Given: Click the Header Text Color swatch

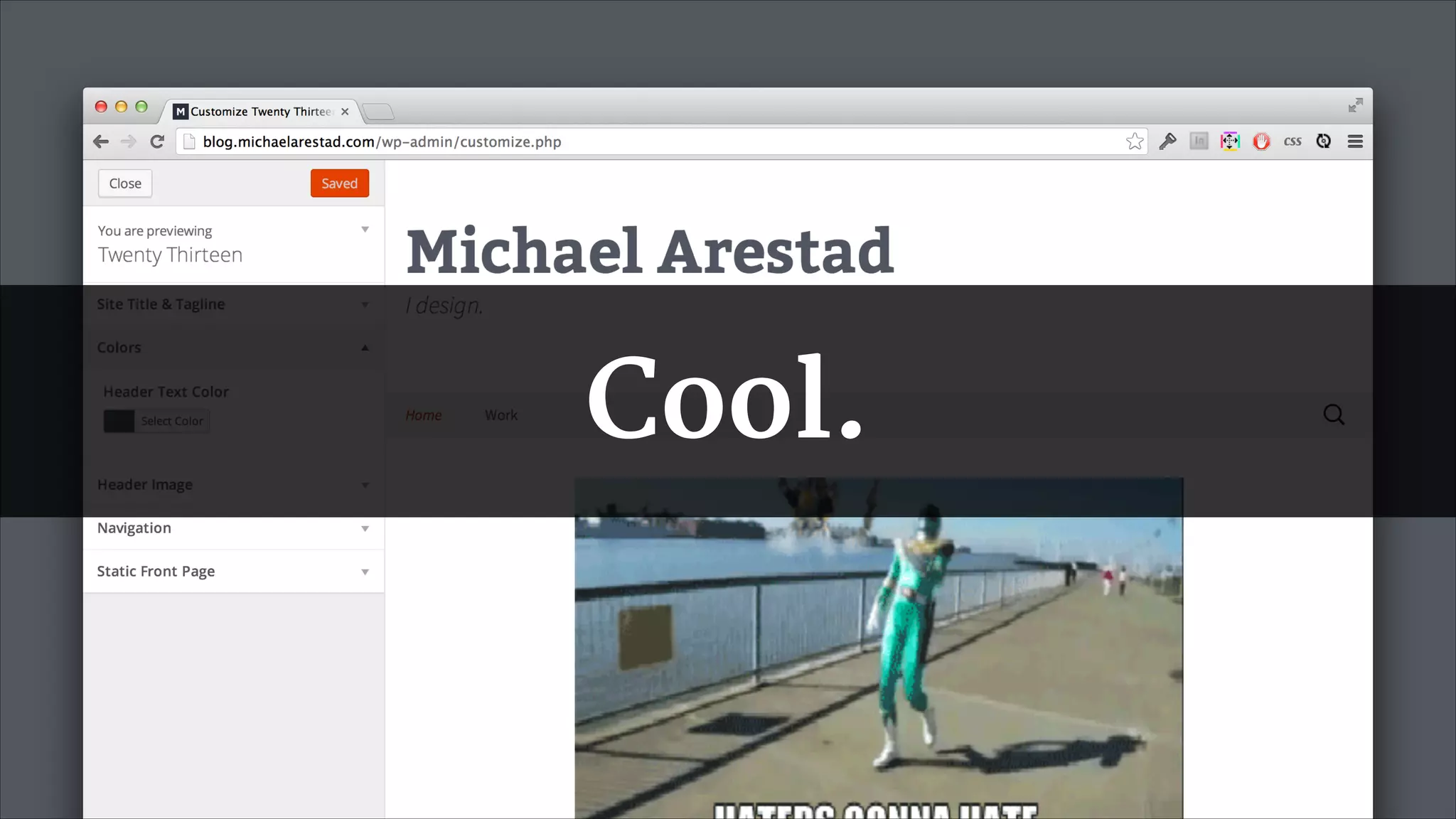Looking at the screenshot, I should [x=119, y=421].
